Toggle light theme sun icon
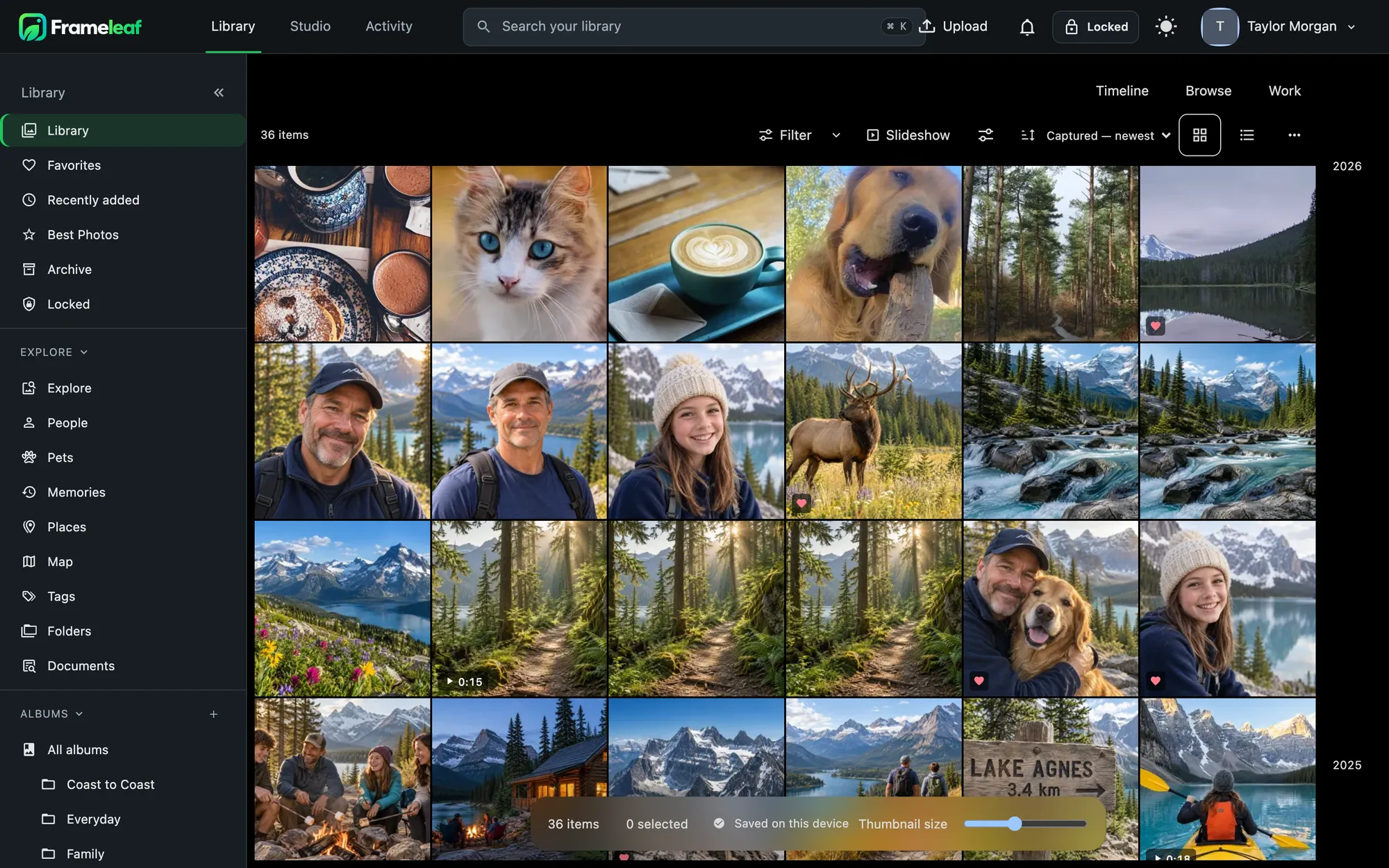The height and width of the screenshot is (868, 1389). click(x=1166, y=27)
